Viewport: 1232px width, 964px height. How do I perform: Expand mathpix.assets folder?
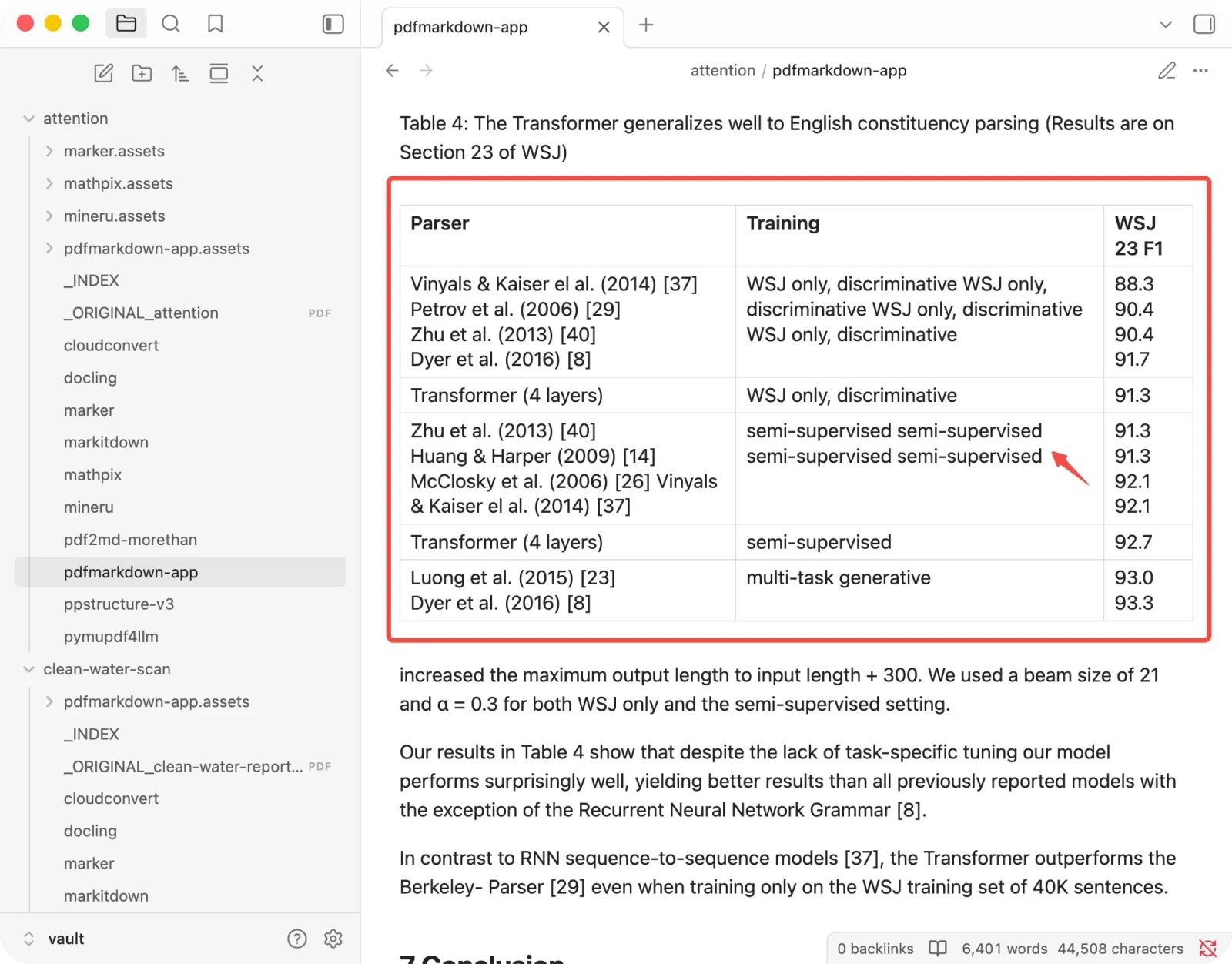[x=49, y=183]
